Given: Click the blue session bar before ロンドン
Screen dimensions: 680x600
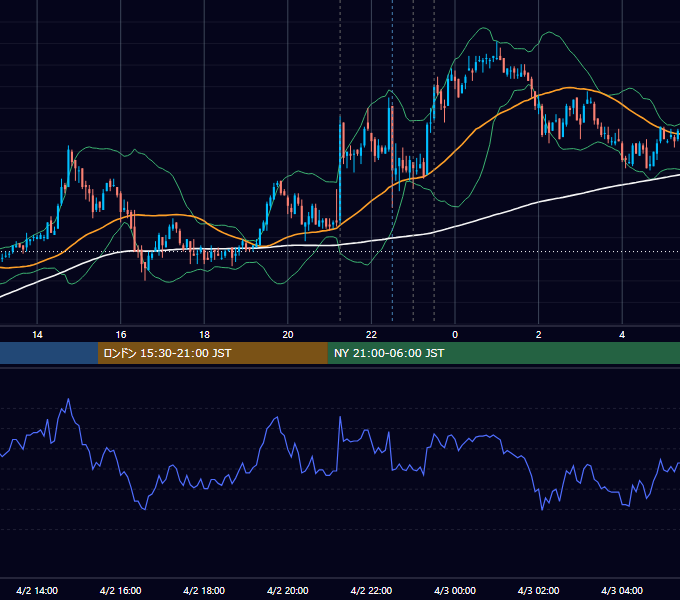Looking at the screenshot, I should (x=49, y=353).
